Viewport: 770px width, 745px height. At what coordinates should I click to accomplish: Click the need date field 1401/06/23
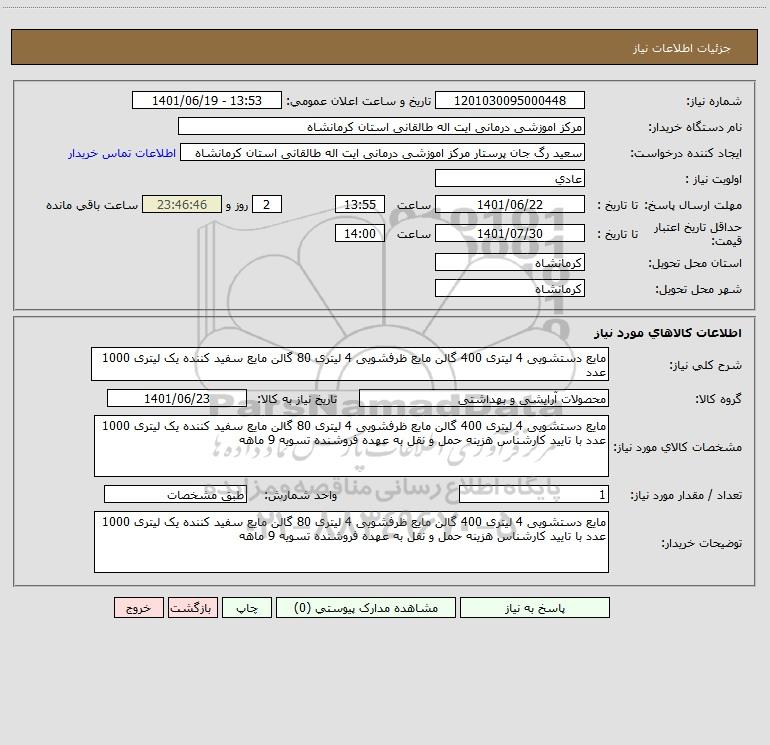pos(177,398)
